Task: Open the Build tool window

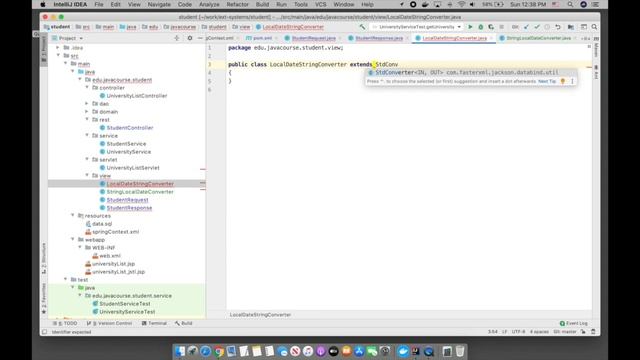Action: (184, 323)
